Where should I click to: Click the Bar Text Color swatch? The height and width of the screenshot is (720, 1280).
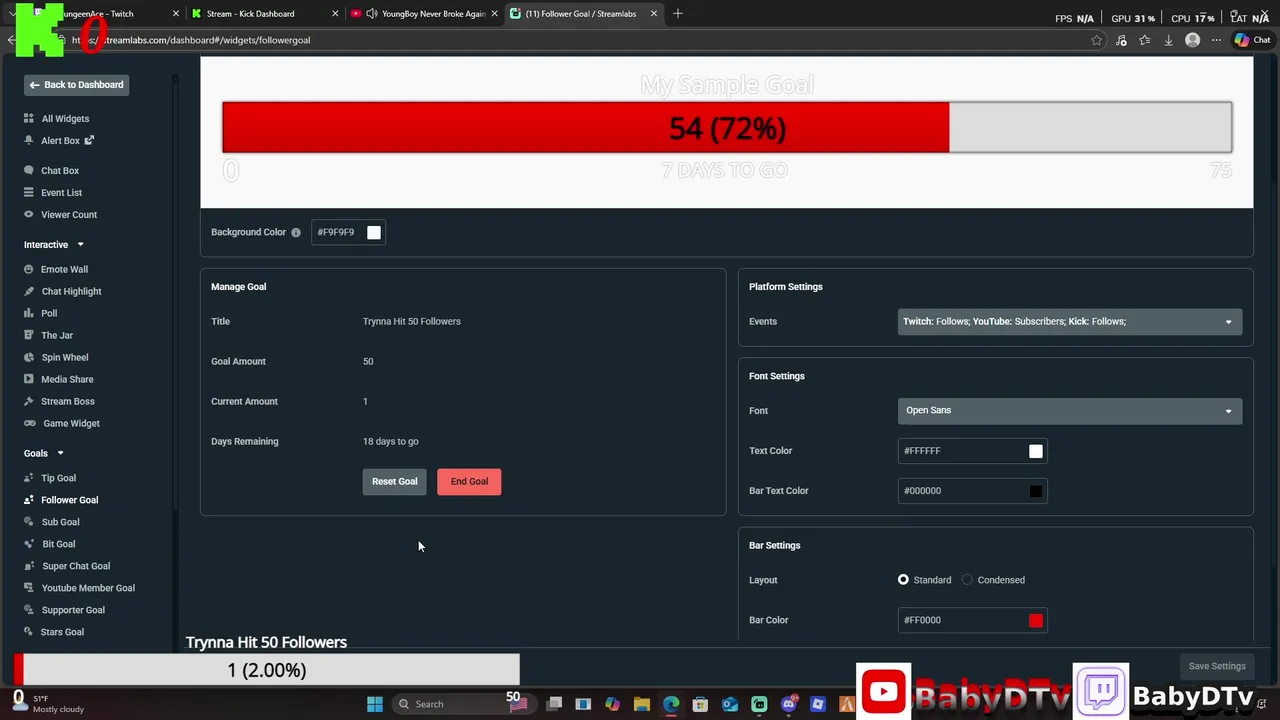click(x=1036, y=491)
